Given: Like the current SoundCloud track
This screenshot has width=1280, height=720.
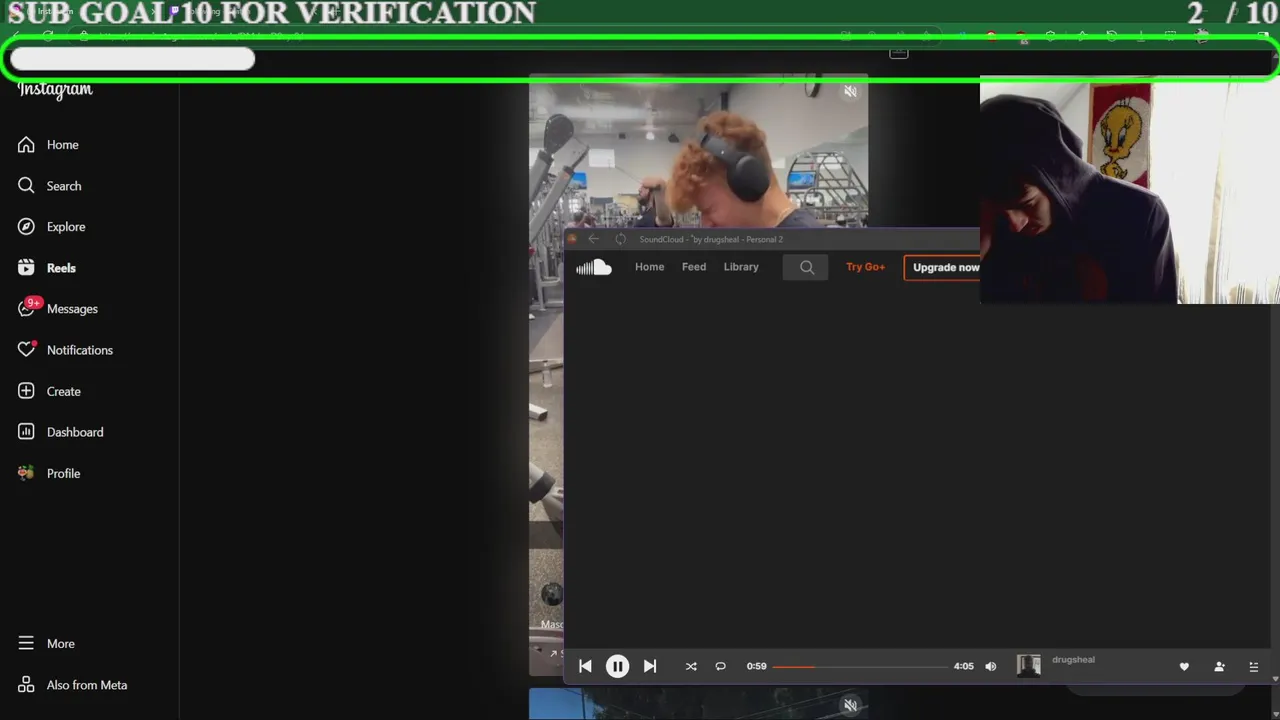Looking at the screenshot, I should point(1184,667).
